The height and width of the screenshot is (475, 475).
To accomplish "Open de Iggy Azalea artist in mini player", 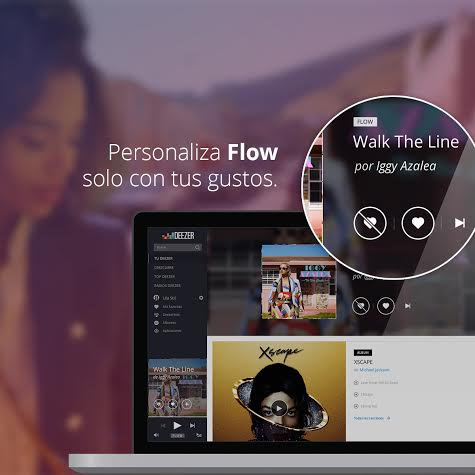I will click(x=166, y=377).
